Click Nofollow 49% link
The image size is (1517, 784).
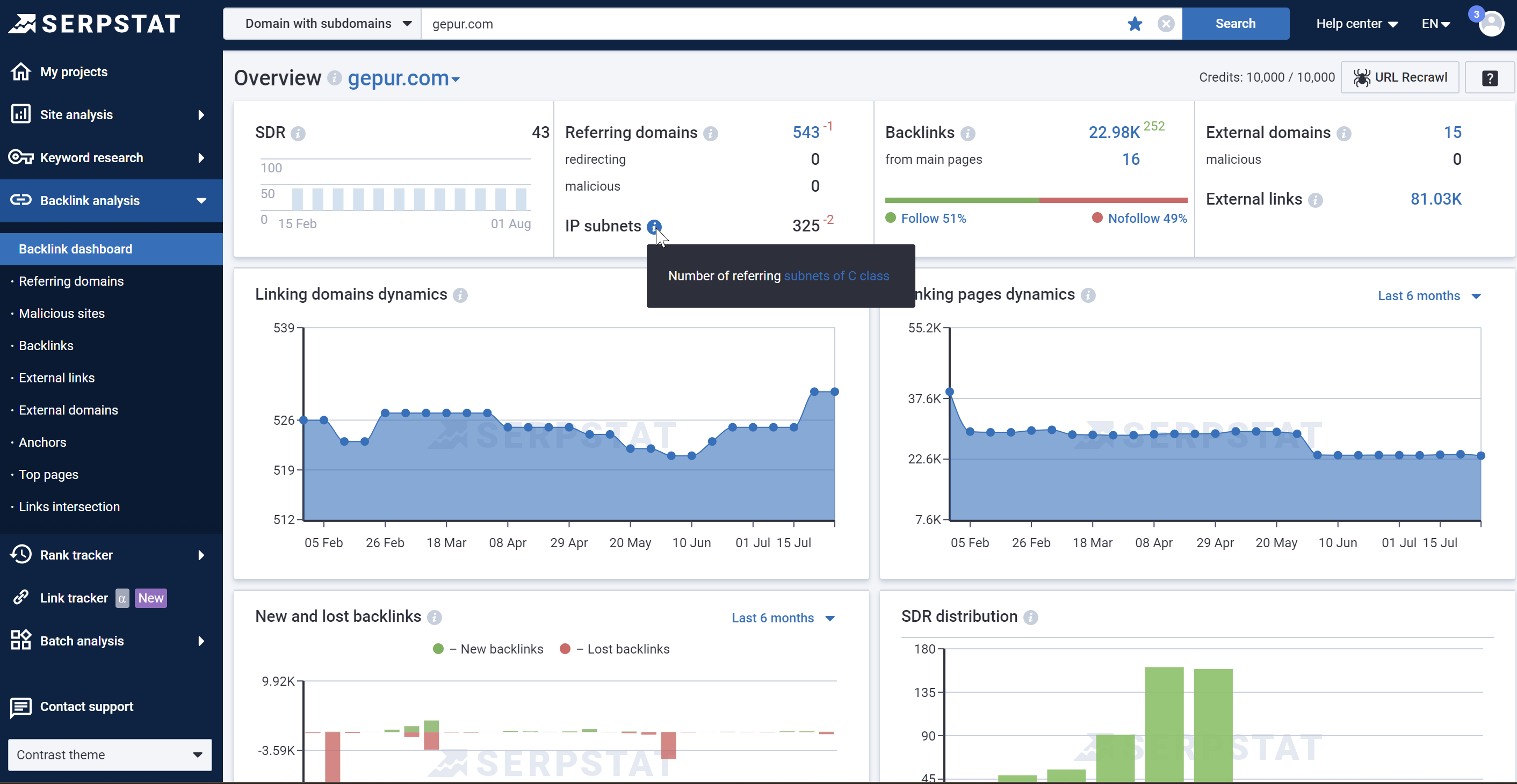click(x=1147, y=219)
